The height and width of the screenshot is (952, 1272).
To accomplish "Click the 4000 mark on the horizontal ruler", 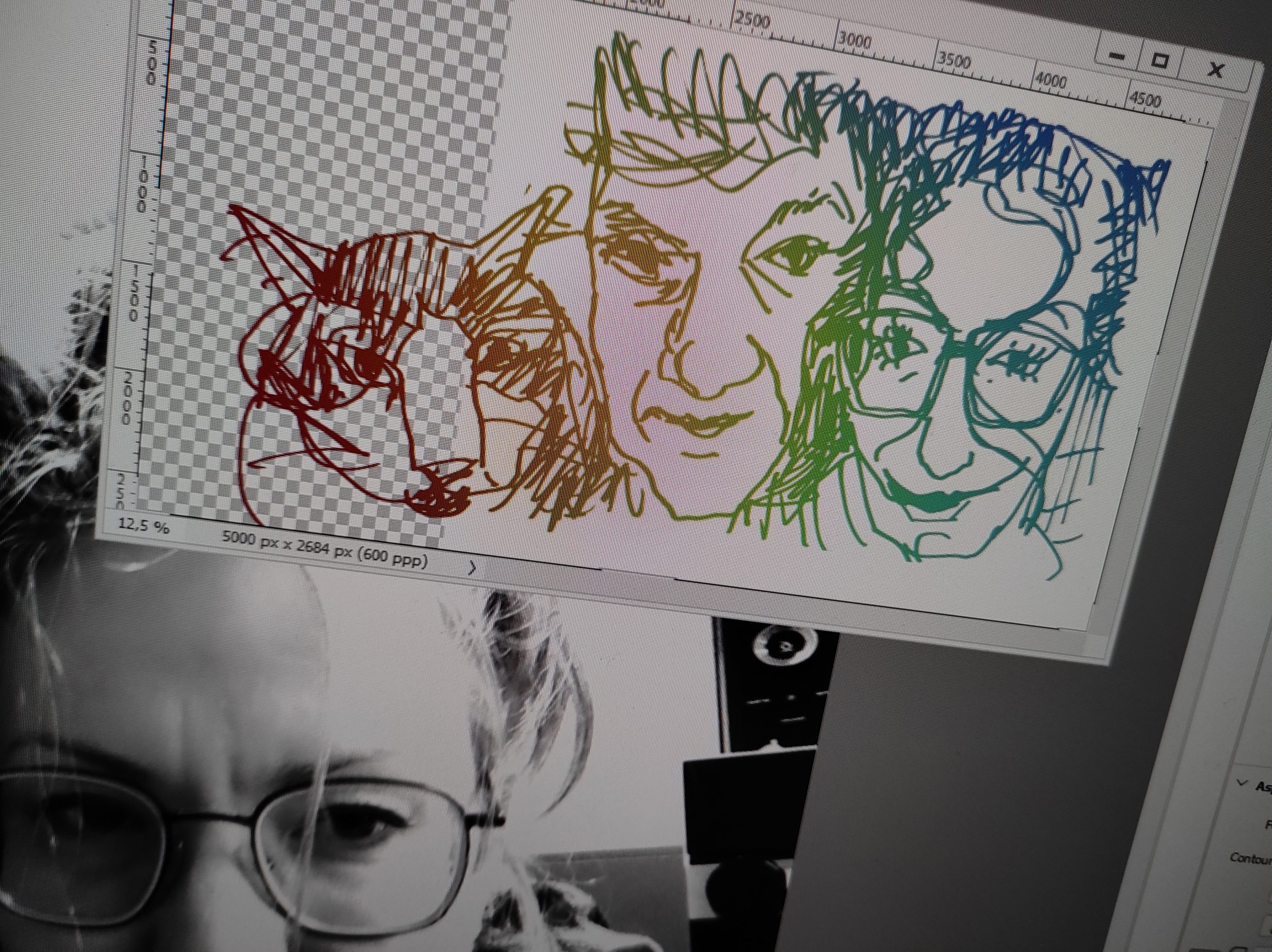I will pos(1050,80).
